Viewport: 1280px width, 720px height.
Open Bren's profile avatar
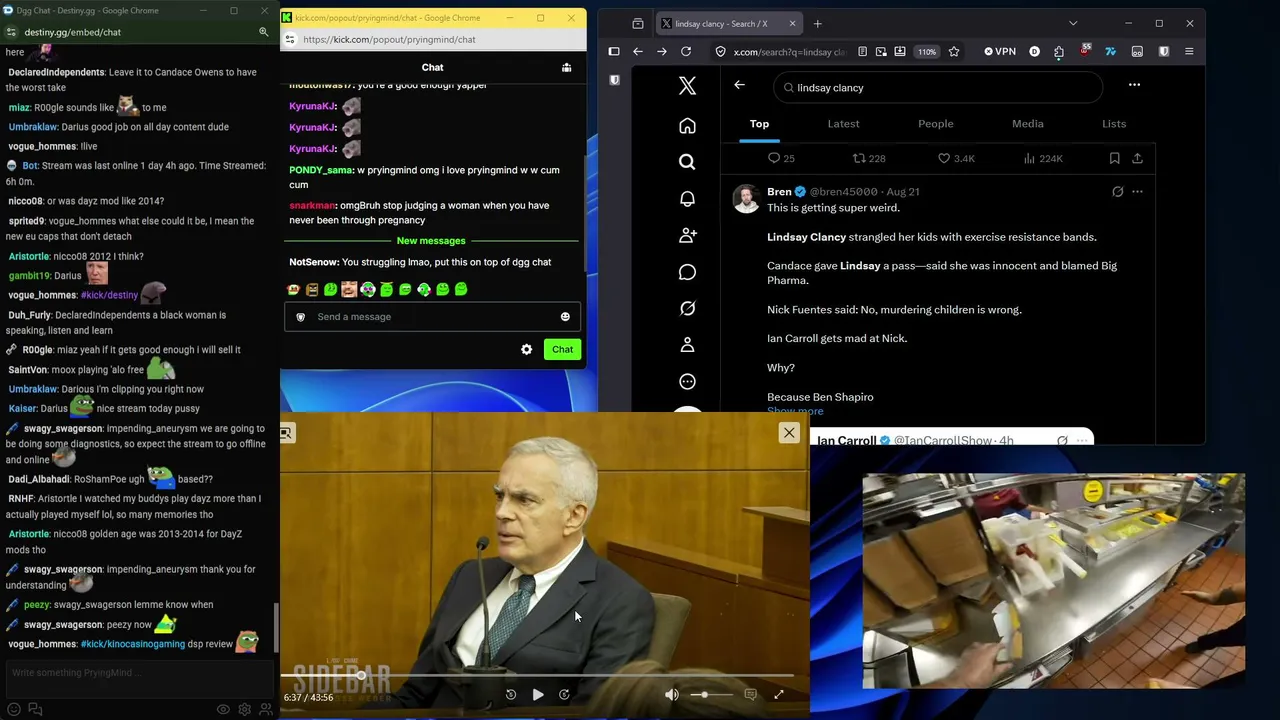[x=746, y=198]
